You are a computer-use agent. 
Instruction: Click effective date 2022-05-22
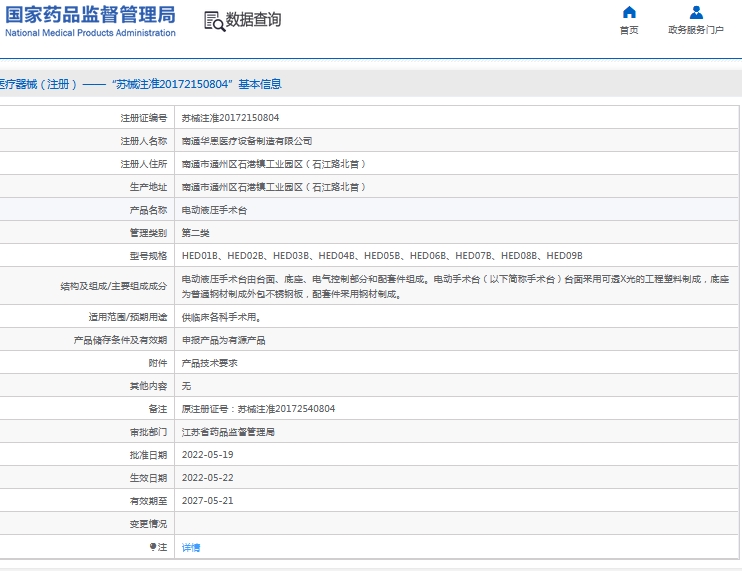(x=207, y=478)
